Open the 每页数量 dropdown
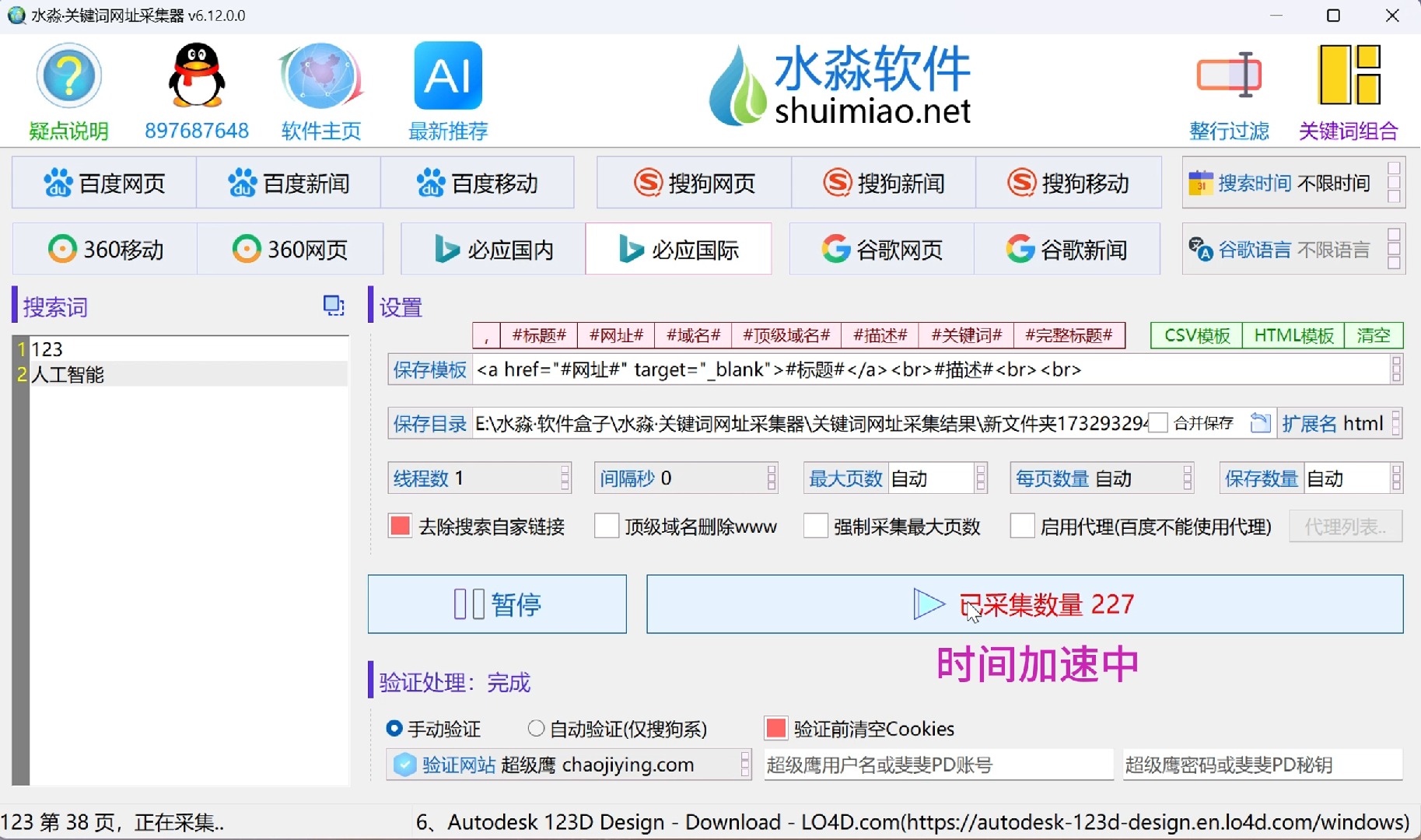1421x840 pixels. [x=1102, y=478]
